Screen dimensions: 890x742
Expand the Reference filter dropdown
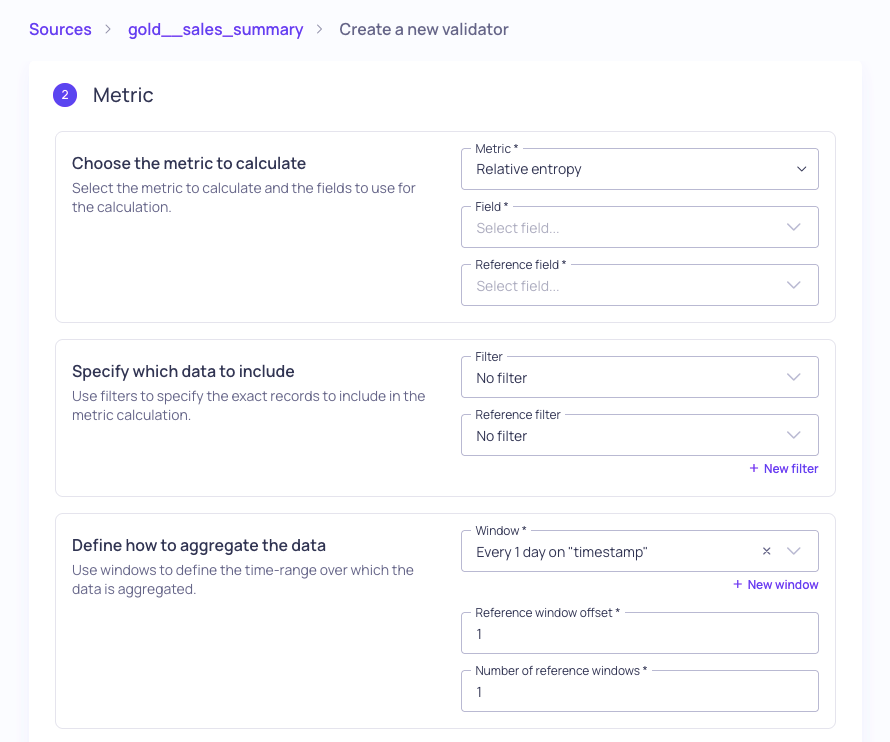pyautogui.click(x=640, y=435)
